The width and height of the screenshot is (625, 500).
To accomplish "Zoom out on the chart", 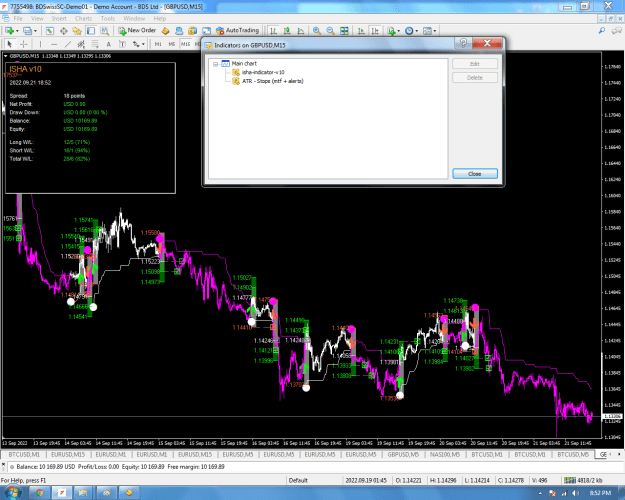I will pyautogui.click(x=330, y=31).
